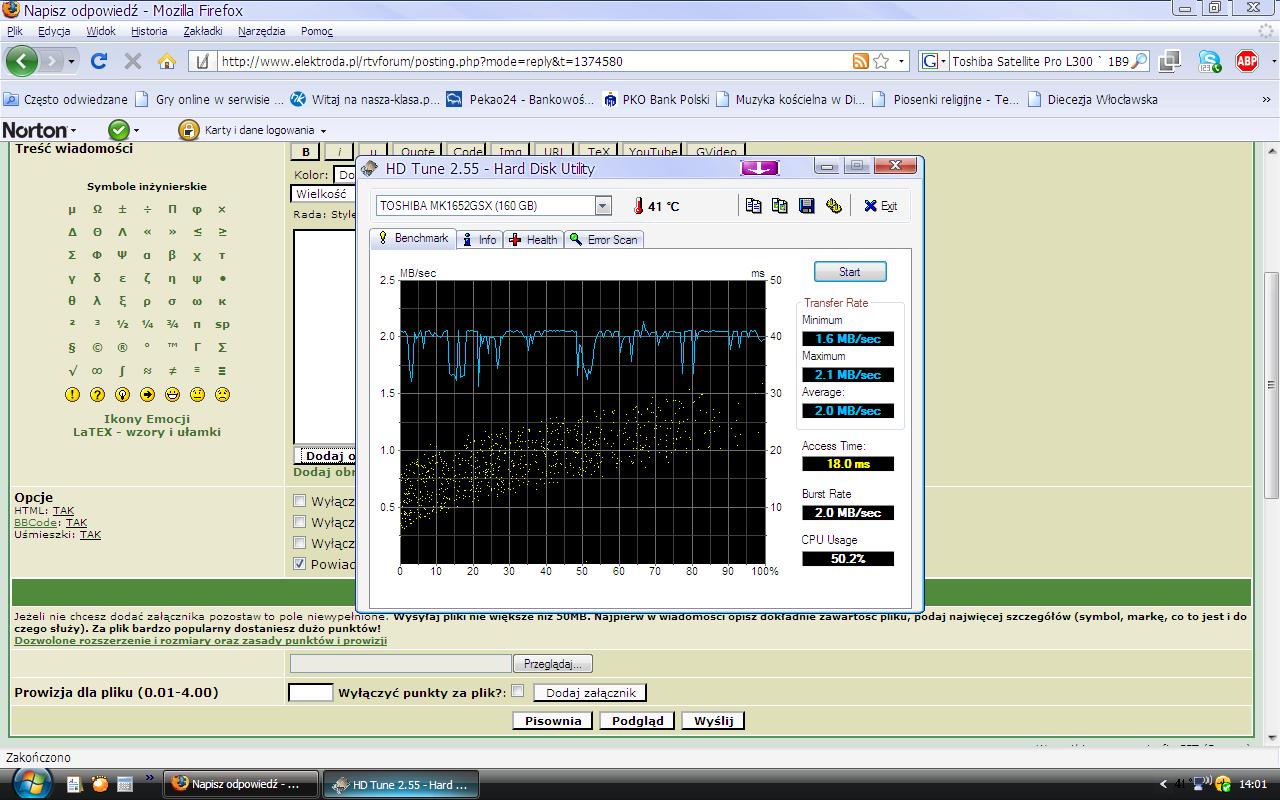
Task: Open HD Tune options tool icon
Action: (x=833, y=206)
